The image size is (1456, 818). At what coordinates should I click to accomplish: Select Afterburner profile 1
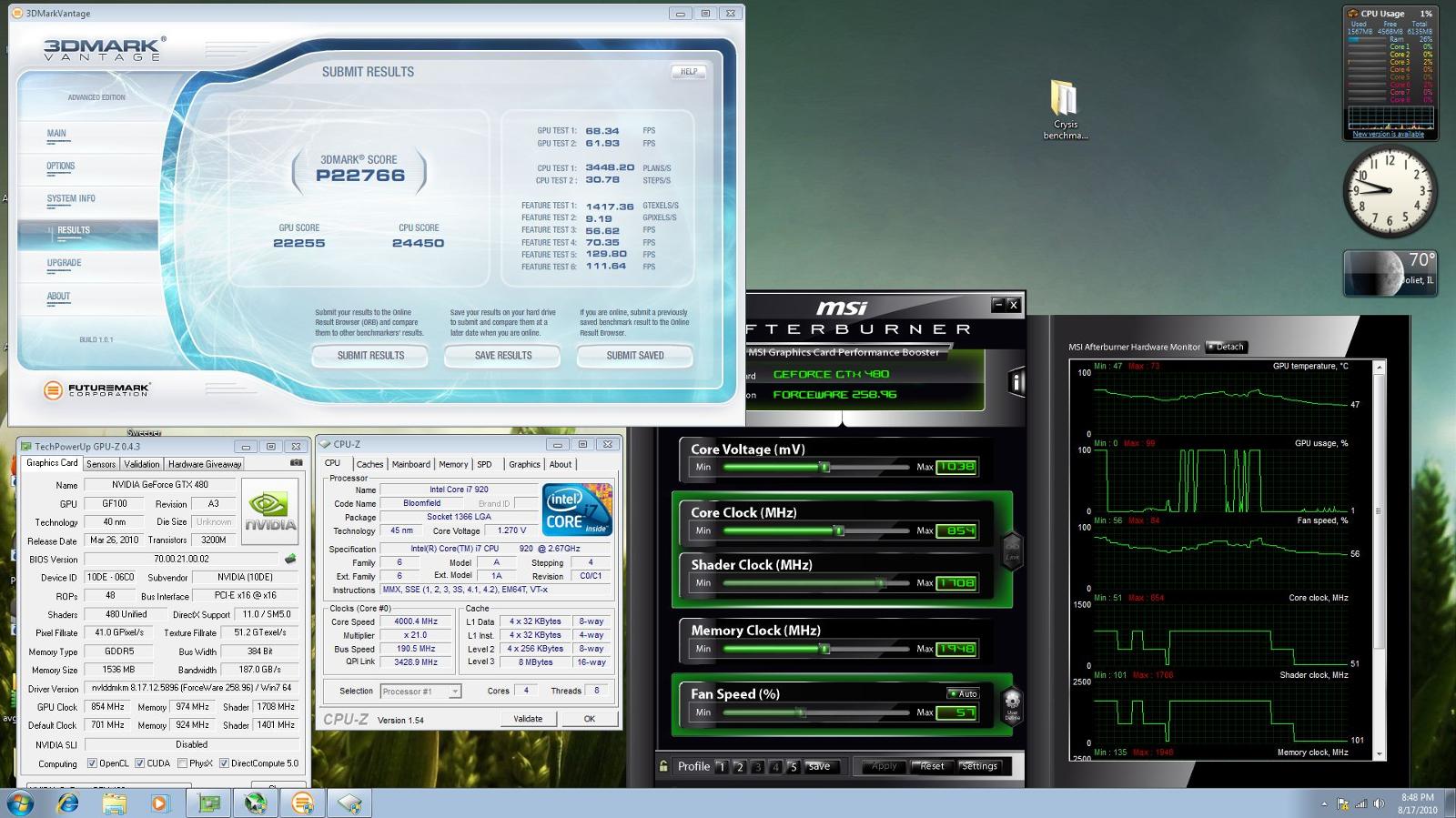click(722, 767)
